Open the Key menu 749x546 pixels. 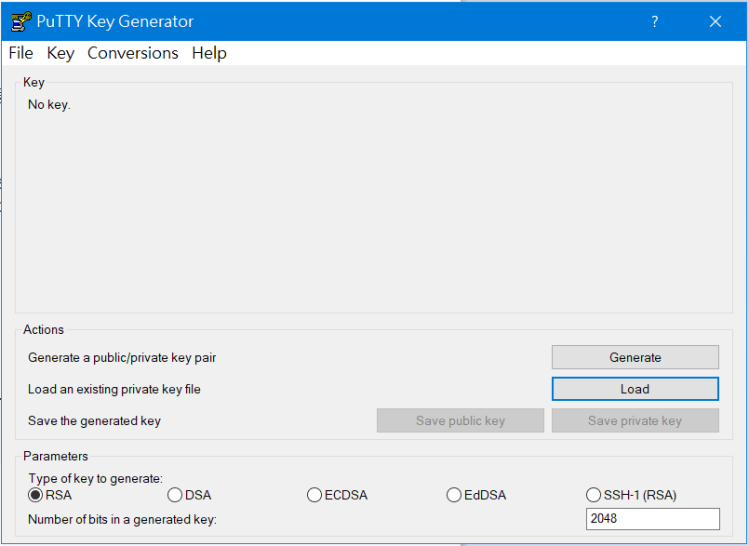click(61, 53)
